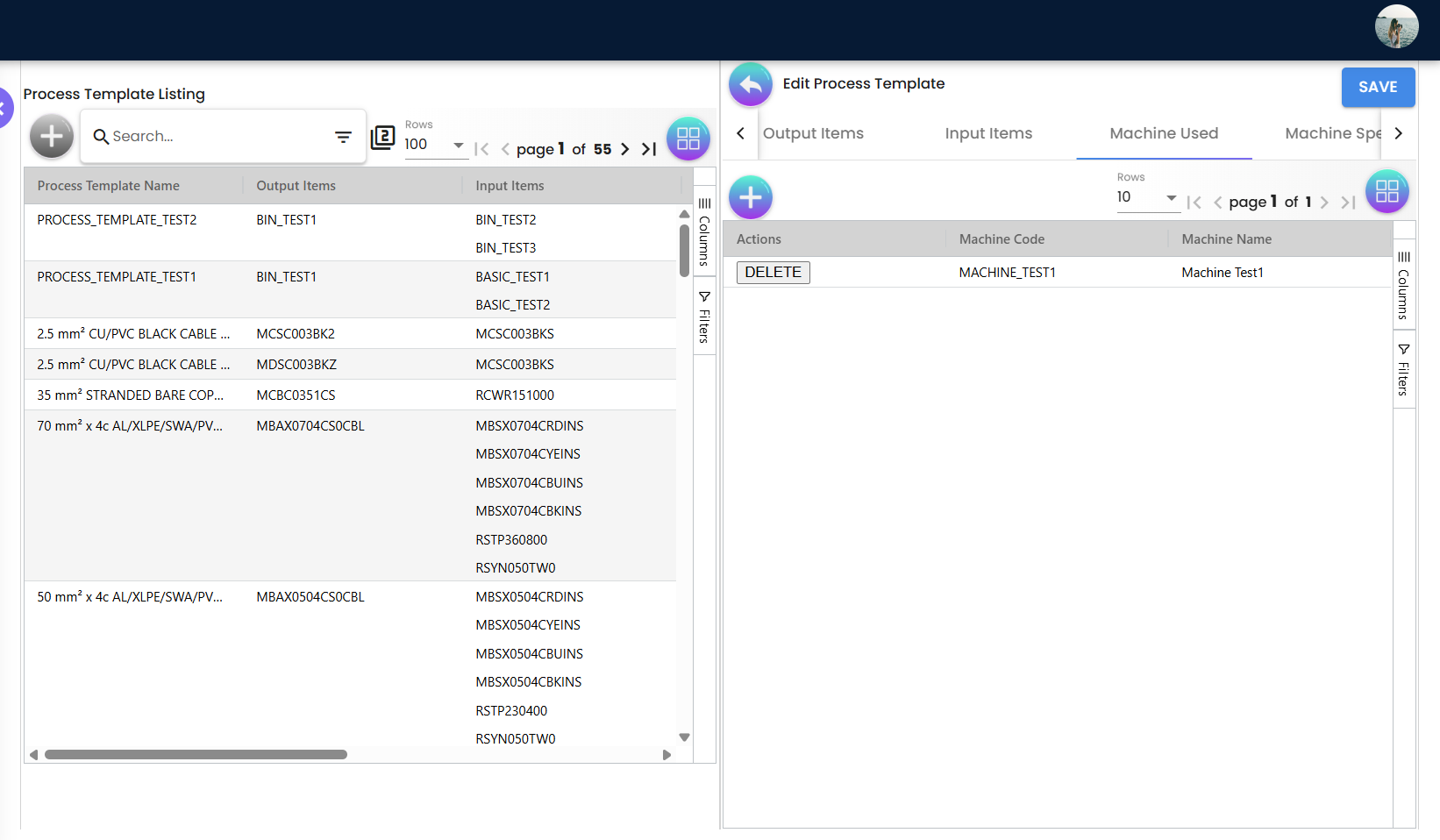The image size is (1440, 840).
Task: Go to next page in template listing
Action: tap(624, 149)
